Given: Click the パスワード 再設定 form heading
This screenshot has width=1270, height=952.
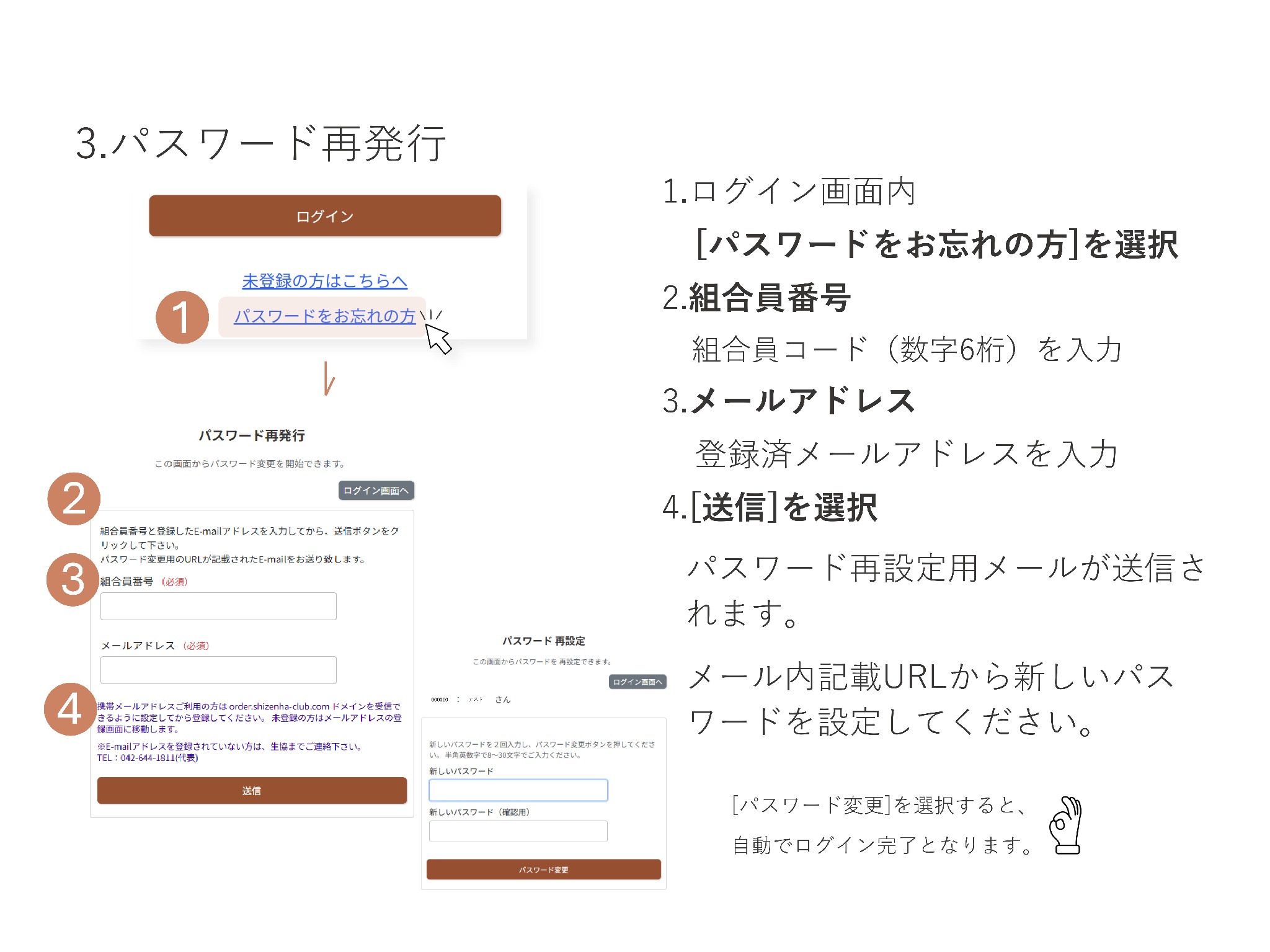Looking at the screenshot, I should pos(543,641).
